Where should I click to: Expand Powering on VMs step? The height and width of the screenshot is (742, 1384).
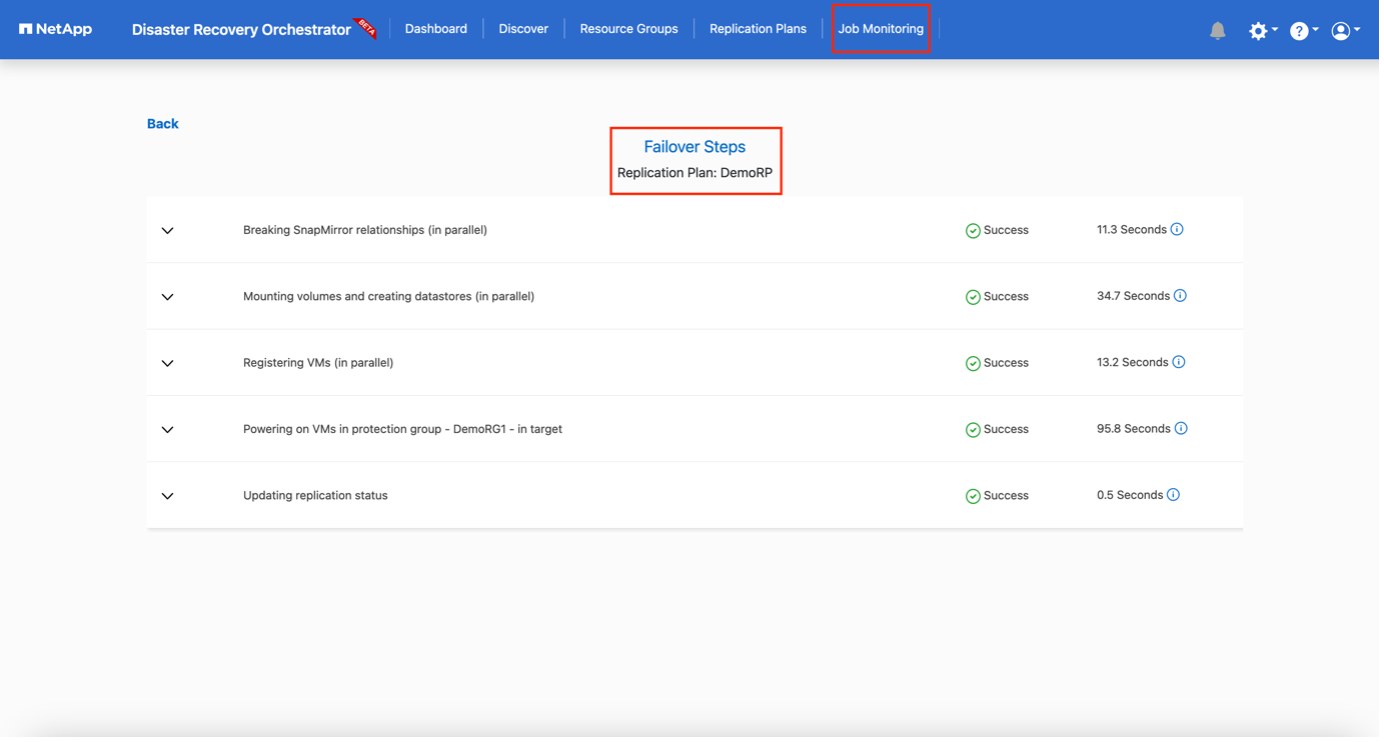click(168, 430)
